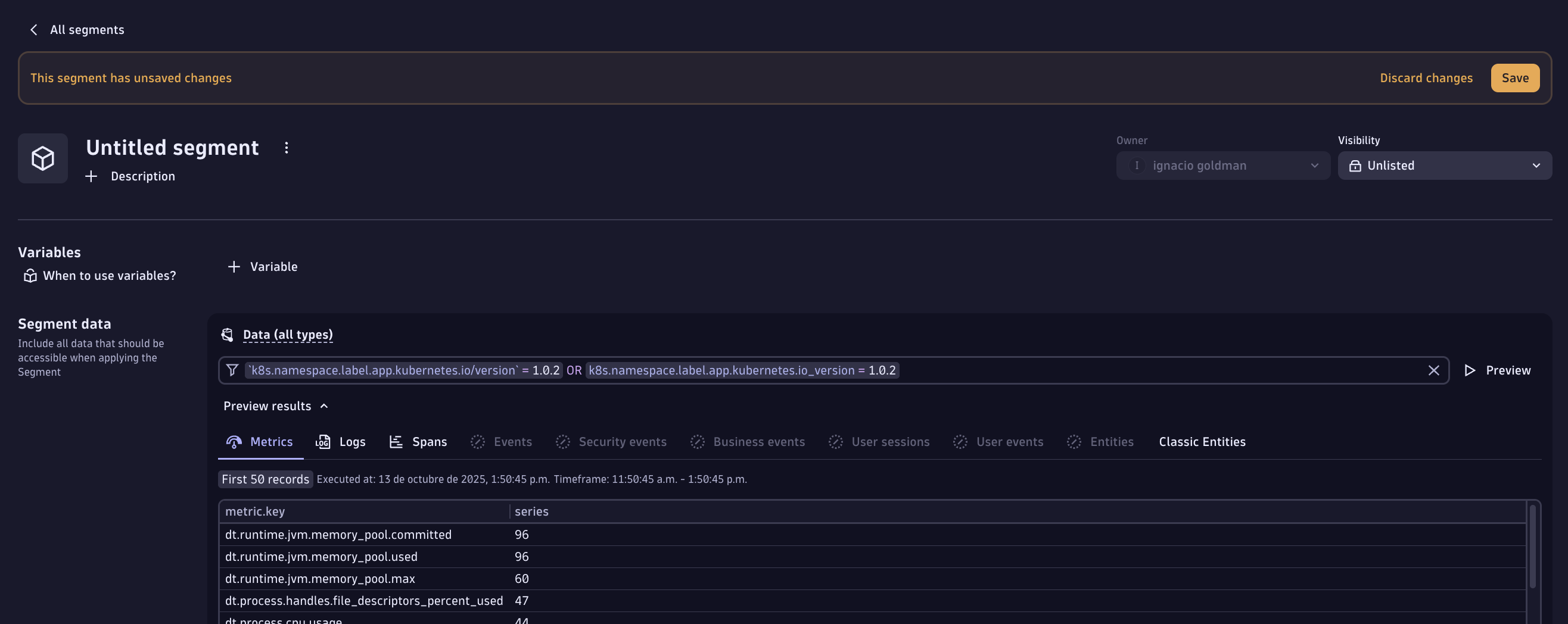1568x624 pixels.
Task: Add a new Variable
Action: pos(262,266)
